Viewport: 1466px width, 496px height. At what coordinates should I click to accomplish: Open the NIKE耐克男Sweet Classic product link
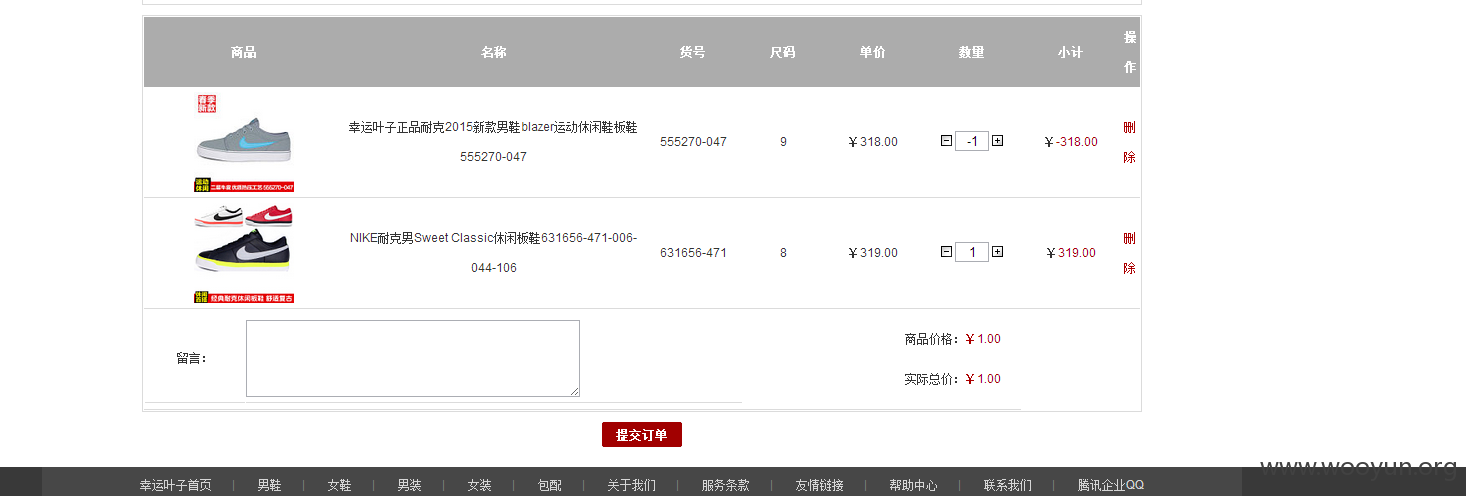coord(493,253)
